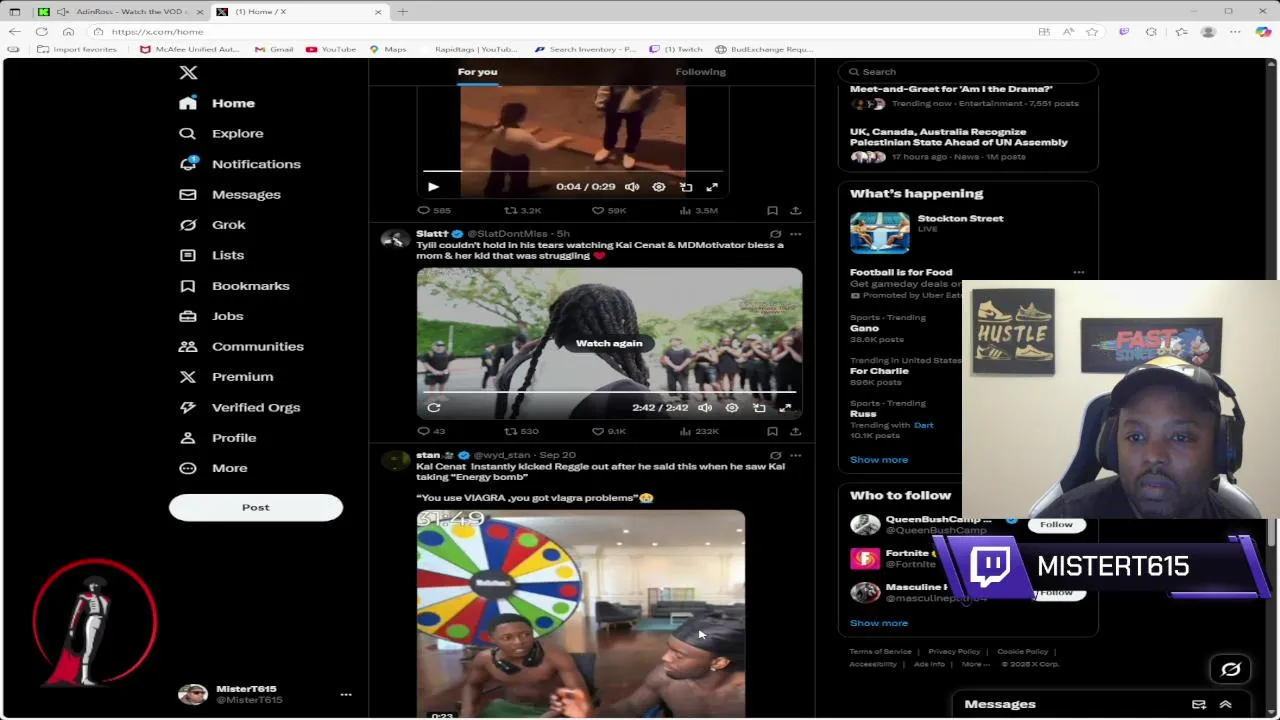Image resolution: width=1280 pixels, height=720 pixels.
Task: Open Verified Orgs page
Action: pyautogui.click(x=239, y=407)
